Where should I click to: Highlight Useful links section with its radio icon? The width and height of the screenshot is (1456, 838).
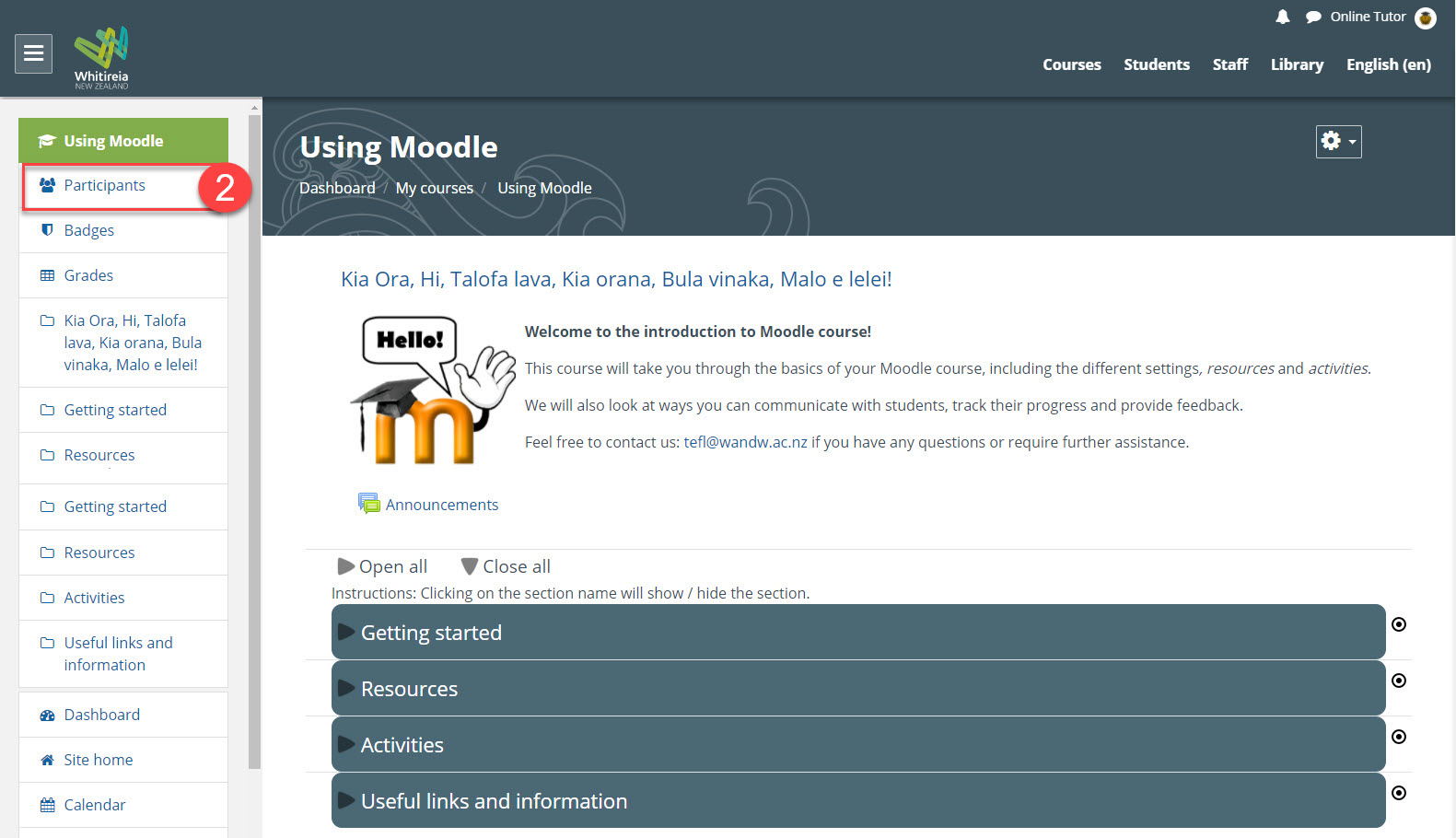(1399, 793)
